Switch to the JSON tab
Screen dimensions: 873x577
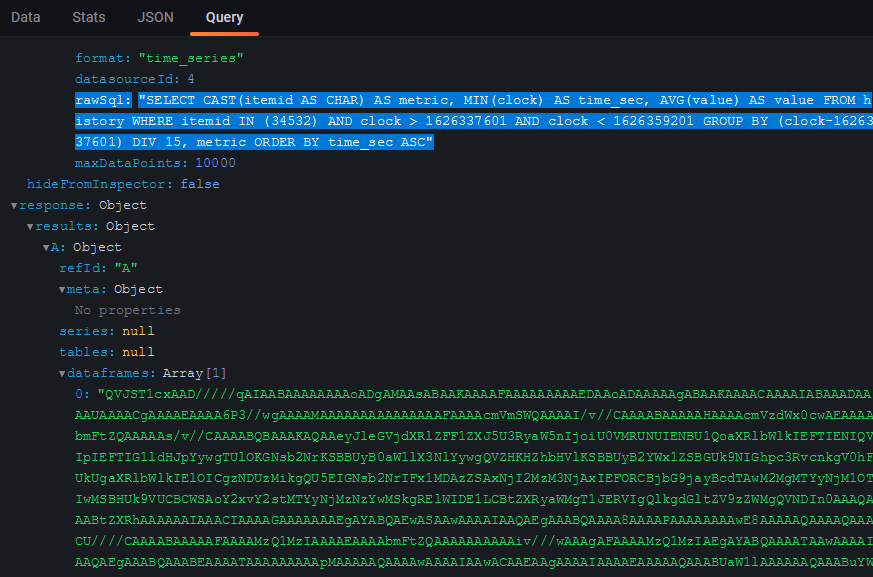[155, 16]
